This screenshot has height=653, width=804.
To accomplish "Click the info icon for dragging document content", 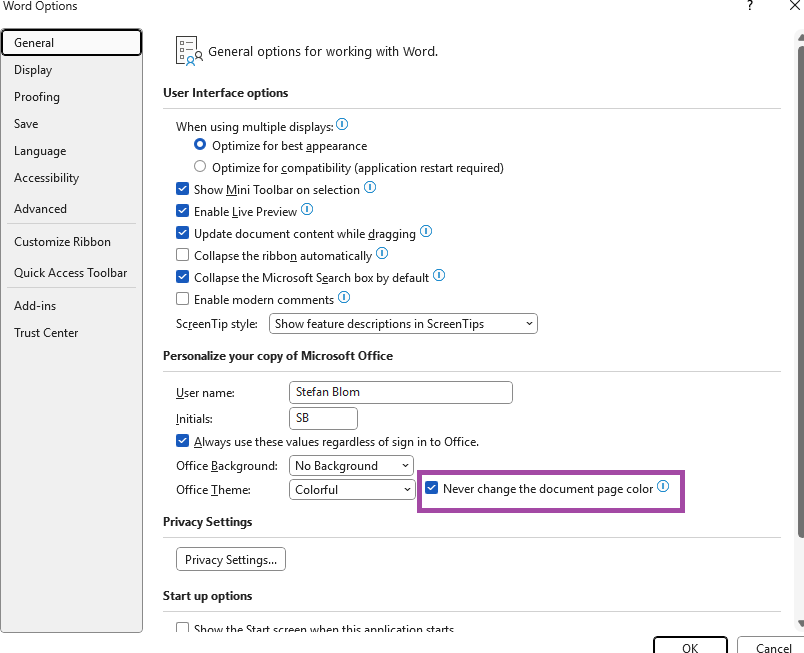I will [x=425, y=231].
